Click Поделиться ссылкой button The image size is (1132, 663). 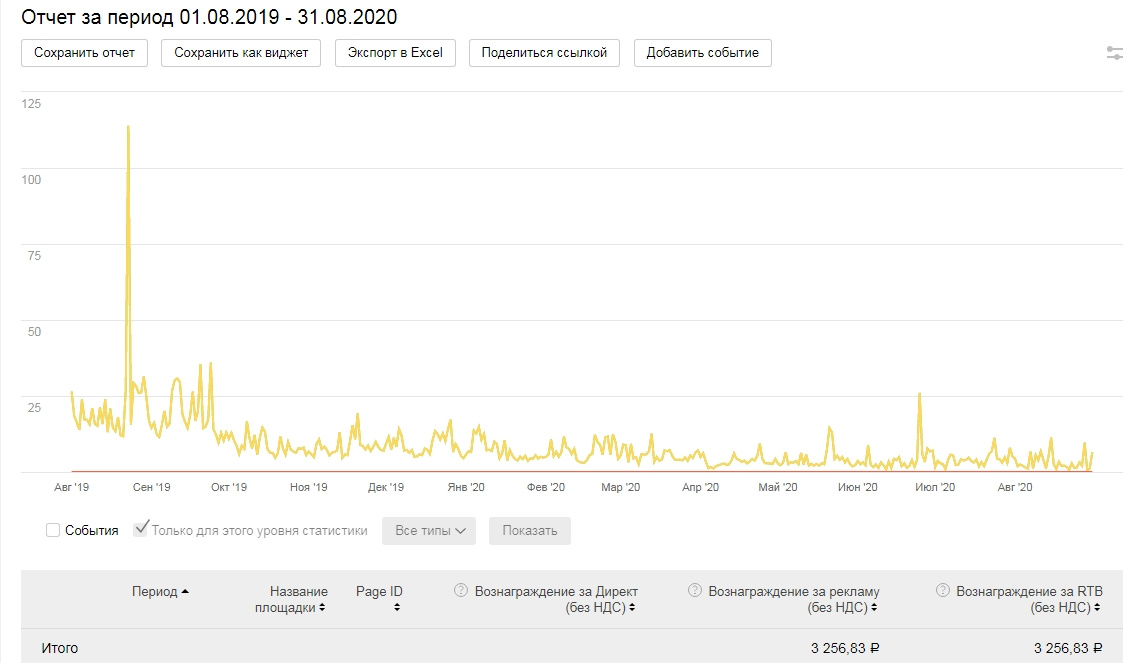[x=544, y=52]
